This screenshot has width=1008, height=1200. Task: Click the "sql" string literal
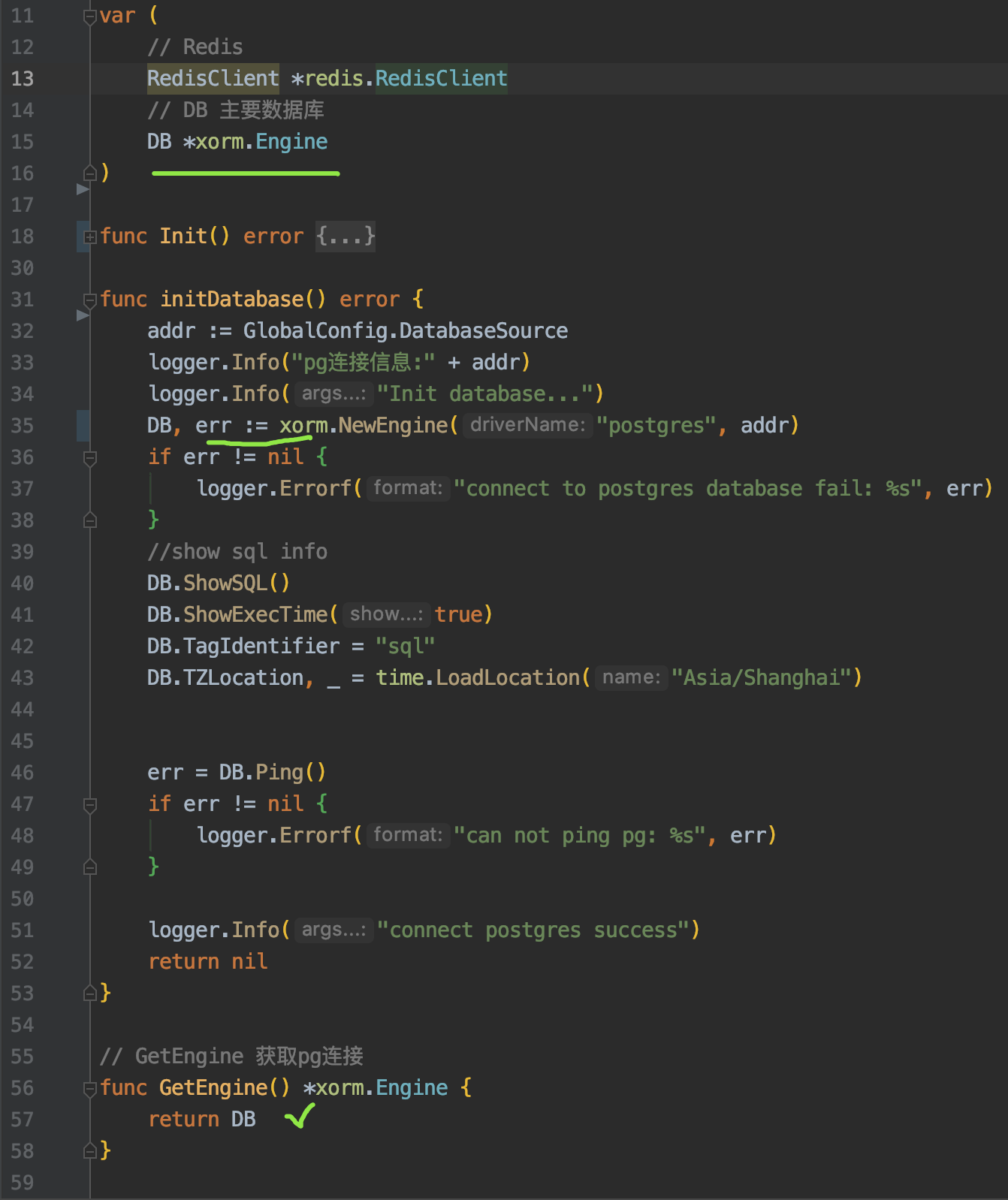406,647
